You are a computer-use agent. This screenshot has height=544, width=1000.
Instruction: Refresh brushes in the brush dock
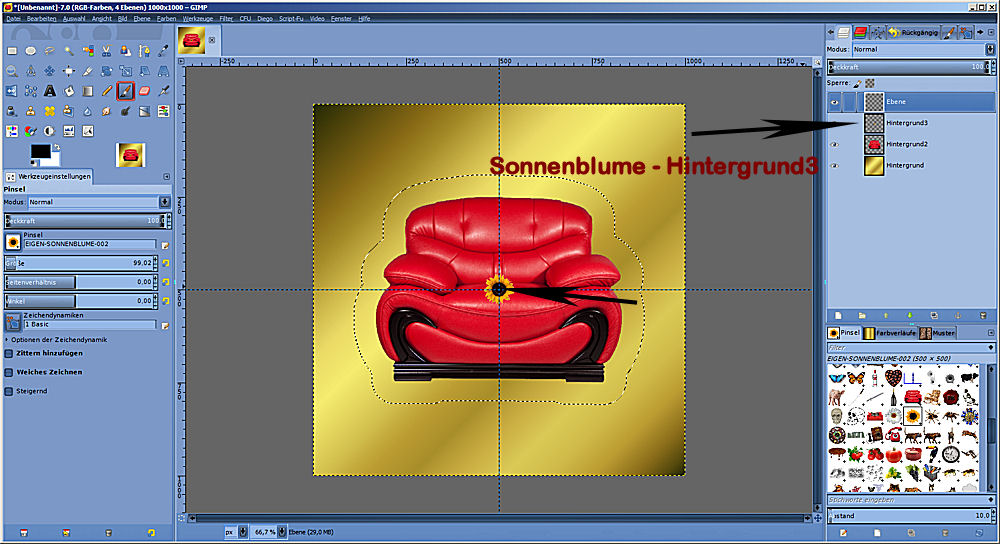979,533
